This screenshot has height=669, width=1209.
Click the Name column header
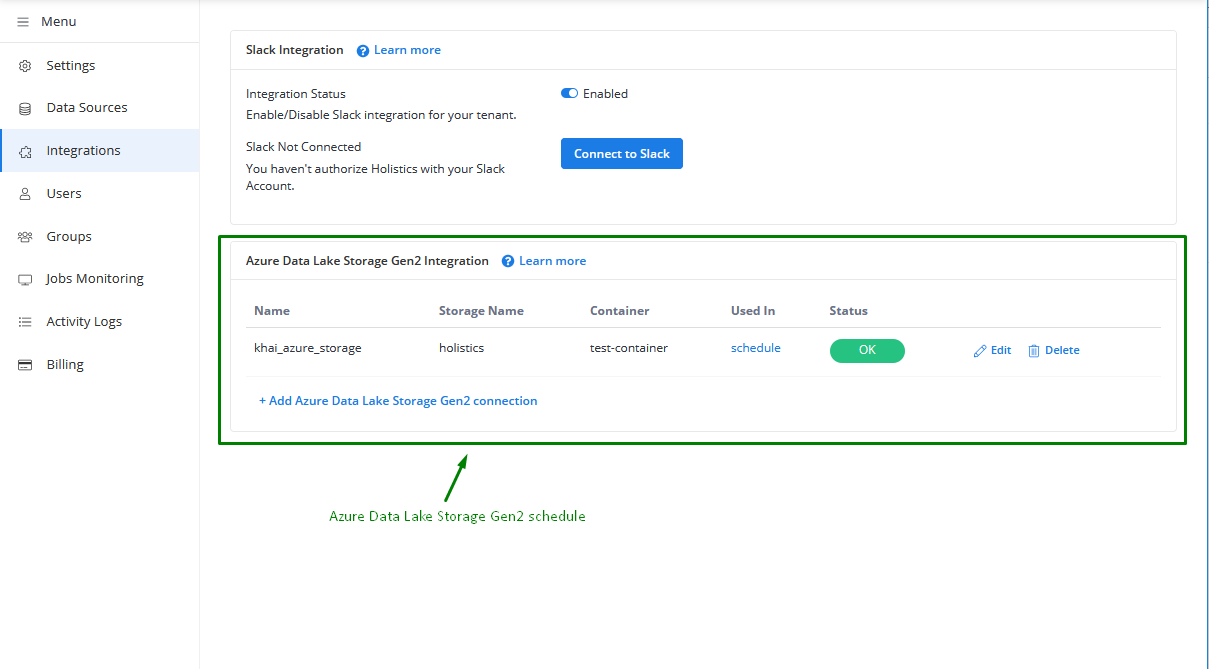pyautogui.click(x=272, y=311)
